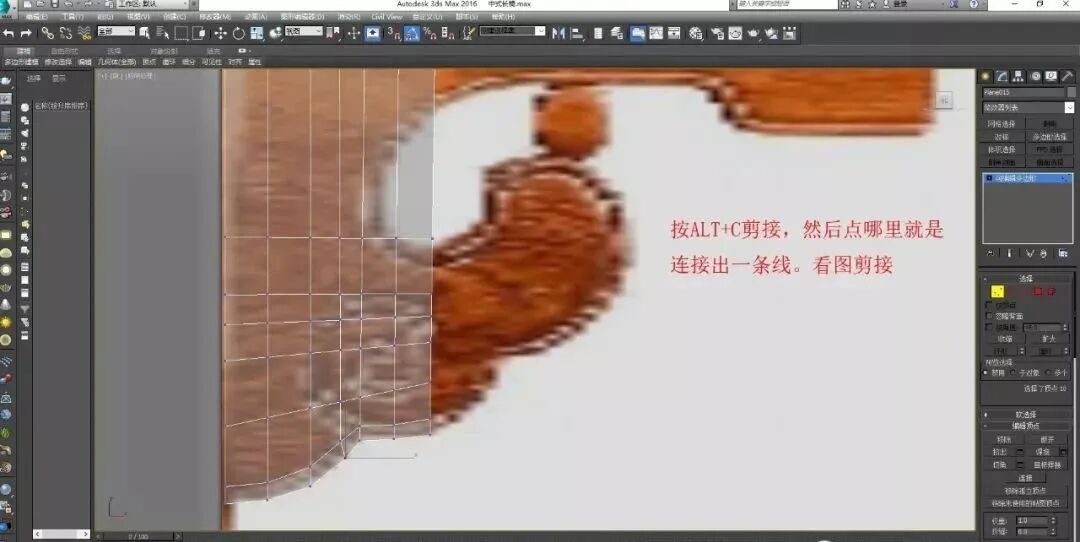Click the Remove button in Edit Vertices
This screenshot has height=542, width=1080.
point(1004,439)
